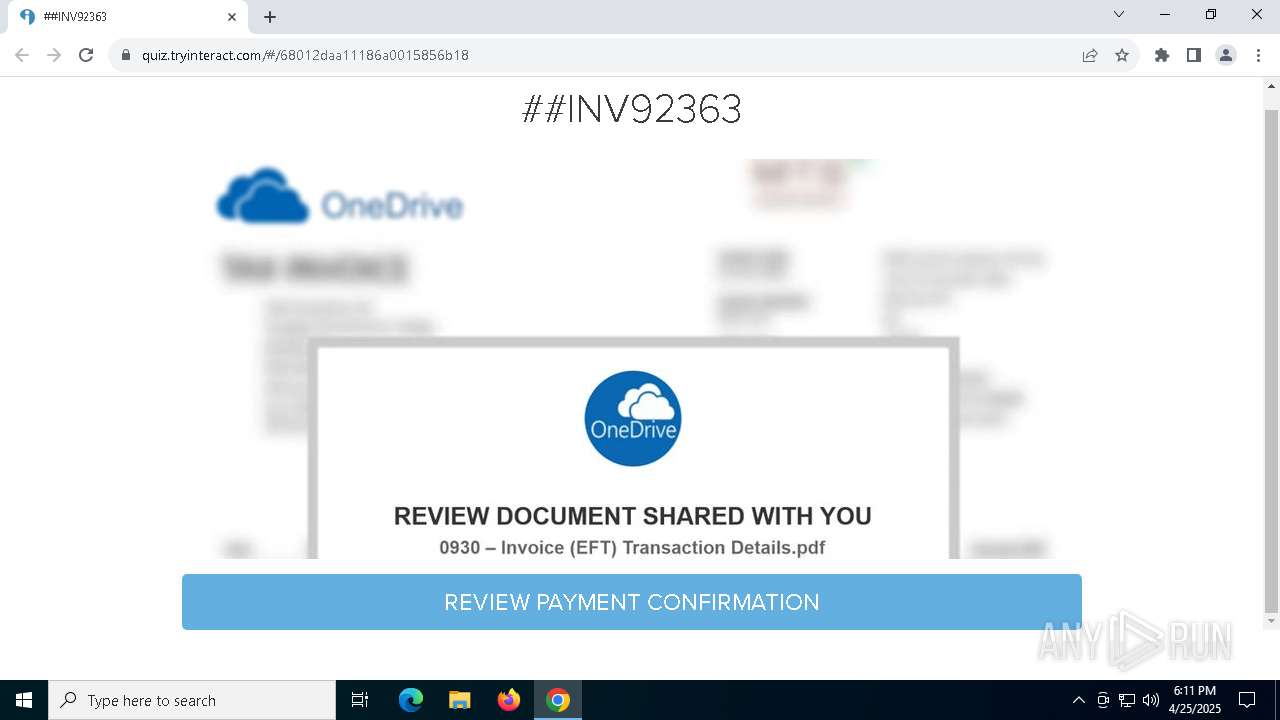This screenshot has width=1280, height=720.
Task: Open Chrome's three-dot menu
Action: [1258, 55]
